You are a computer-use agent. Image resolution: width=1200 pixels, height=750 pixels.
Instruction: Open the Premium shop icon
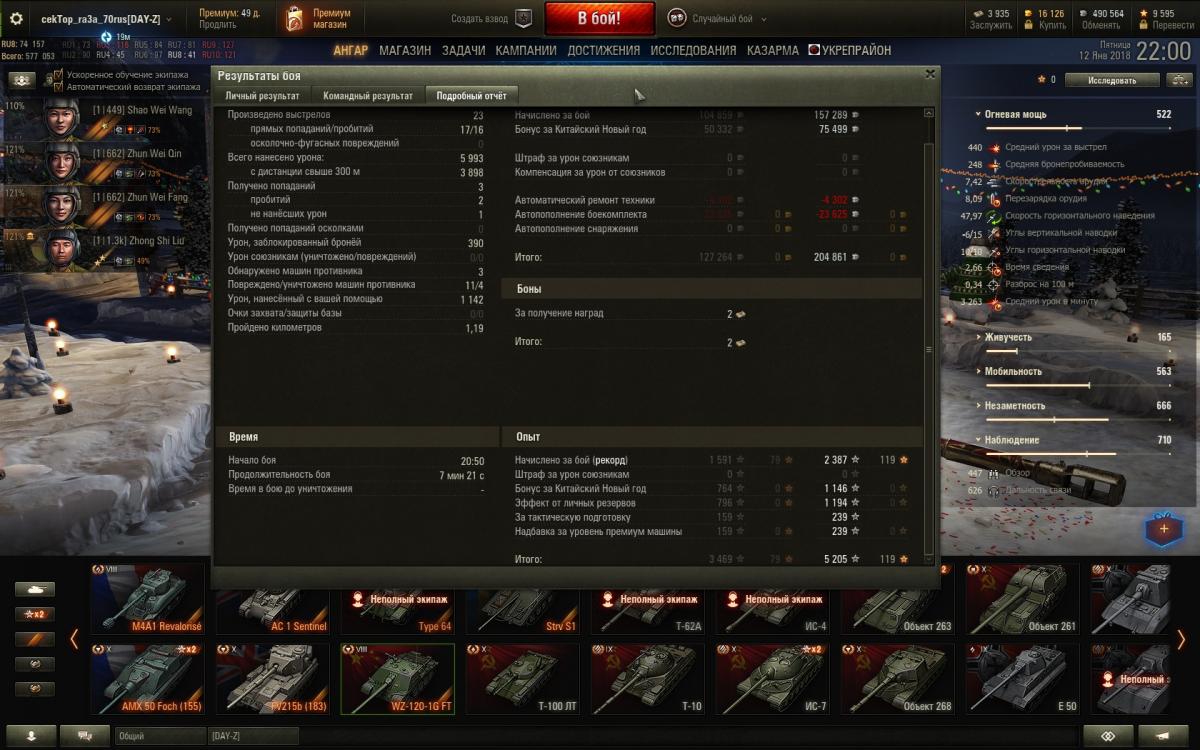[294, 18]
